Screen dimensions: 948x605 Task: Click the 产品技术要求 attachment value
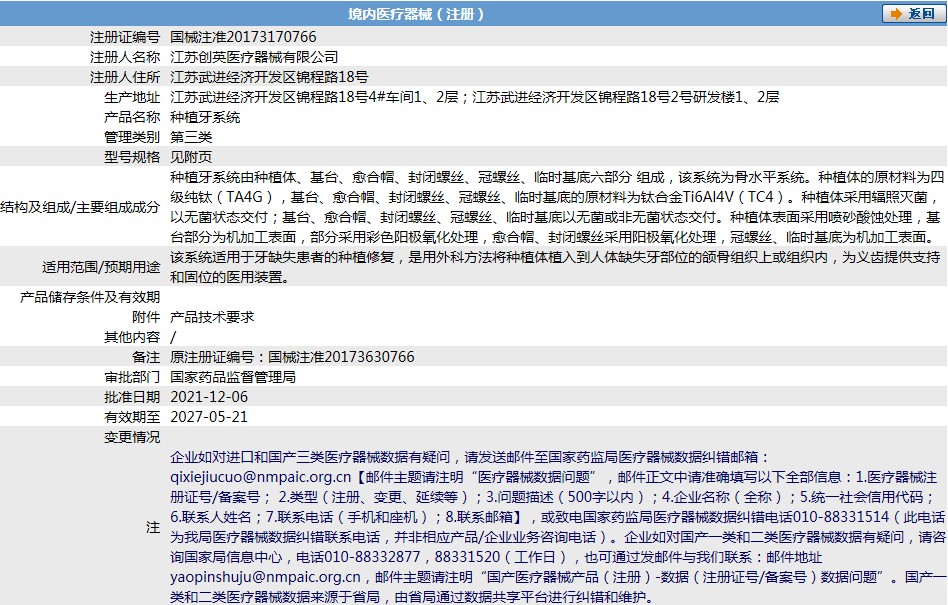[x=212, y=317]
